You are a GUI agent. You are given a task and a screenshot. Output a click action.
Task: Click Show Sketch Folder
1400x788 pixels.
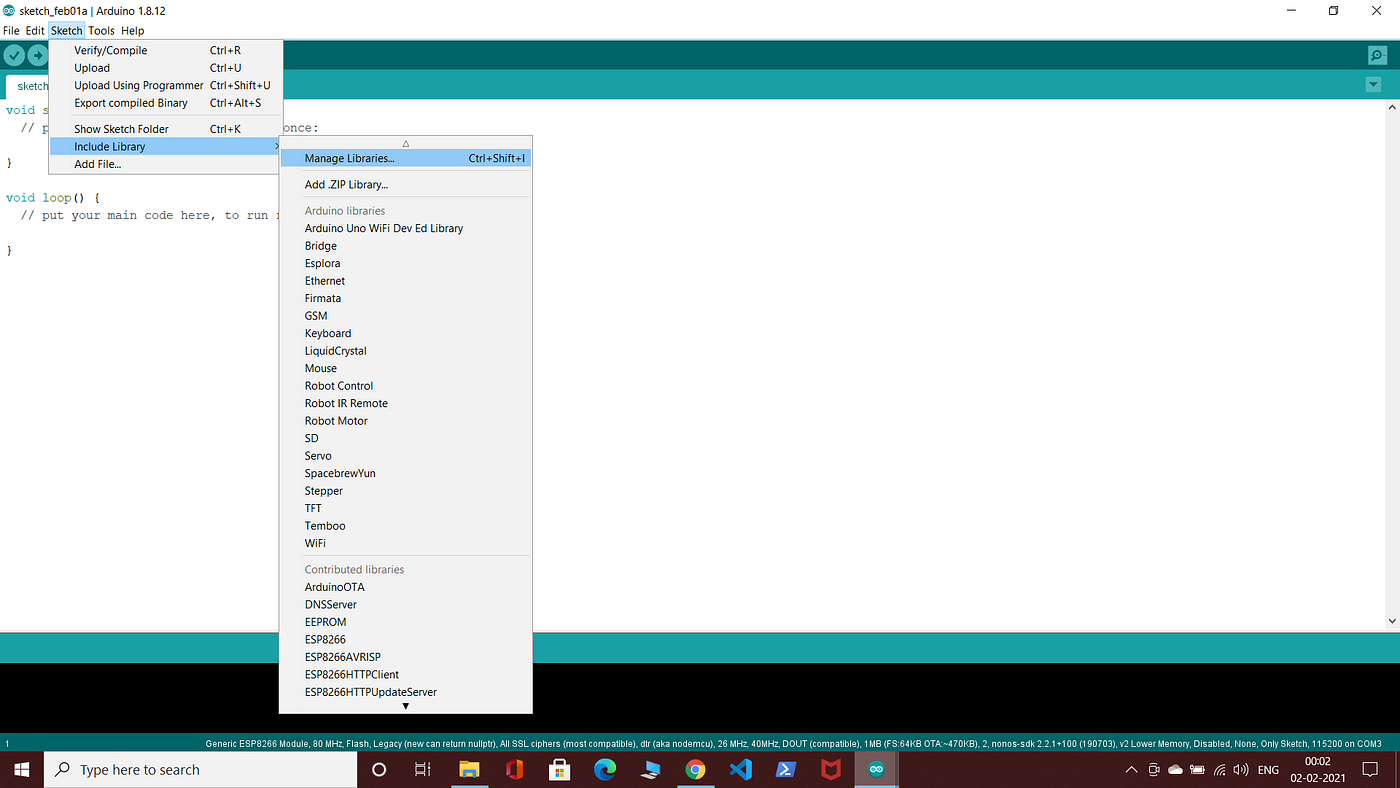click(166, 129)
